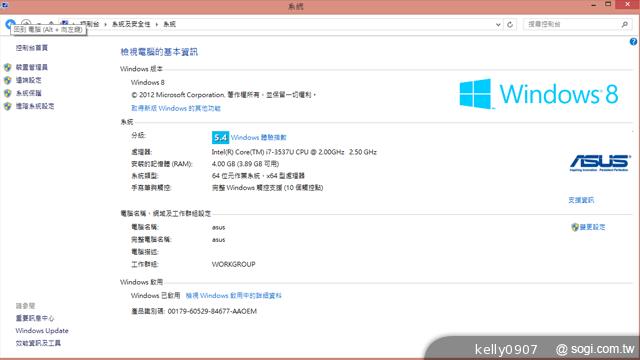Click the processor text Intel Core i7-3537U

tap(294, 152)
